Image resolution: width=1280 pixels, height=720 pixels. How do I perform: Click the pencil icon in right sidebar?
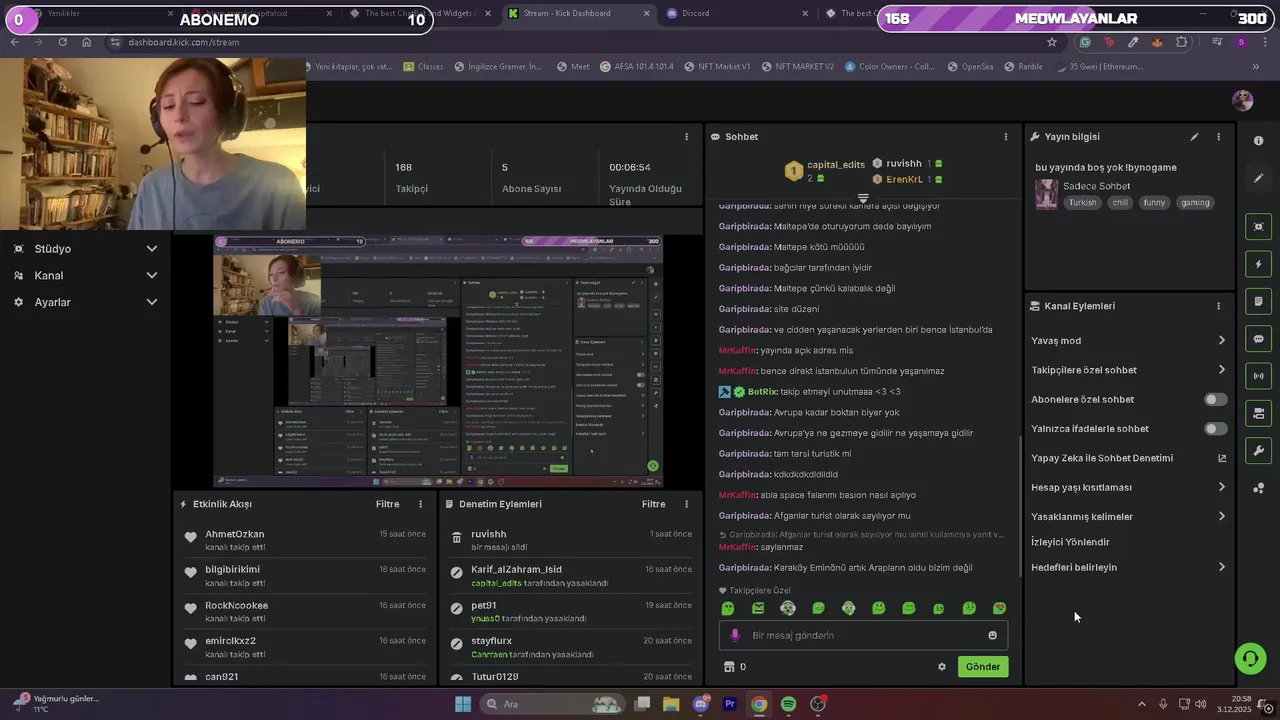1258,178
